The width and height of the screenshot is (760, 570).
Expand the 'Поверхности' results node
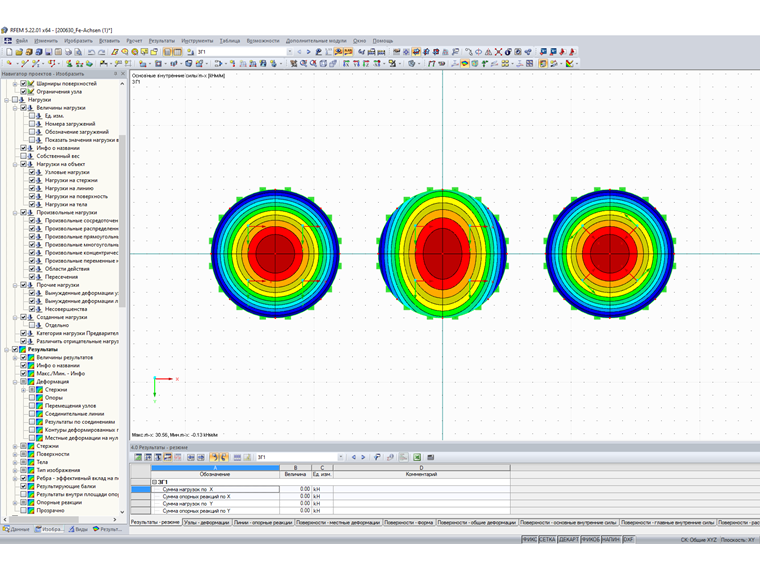pyautogui.click(x=15, y=454)
